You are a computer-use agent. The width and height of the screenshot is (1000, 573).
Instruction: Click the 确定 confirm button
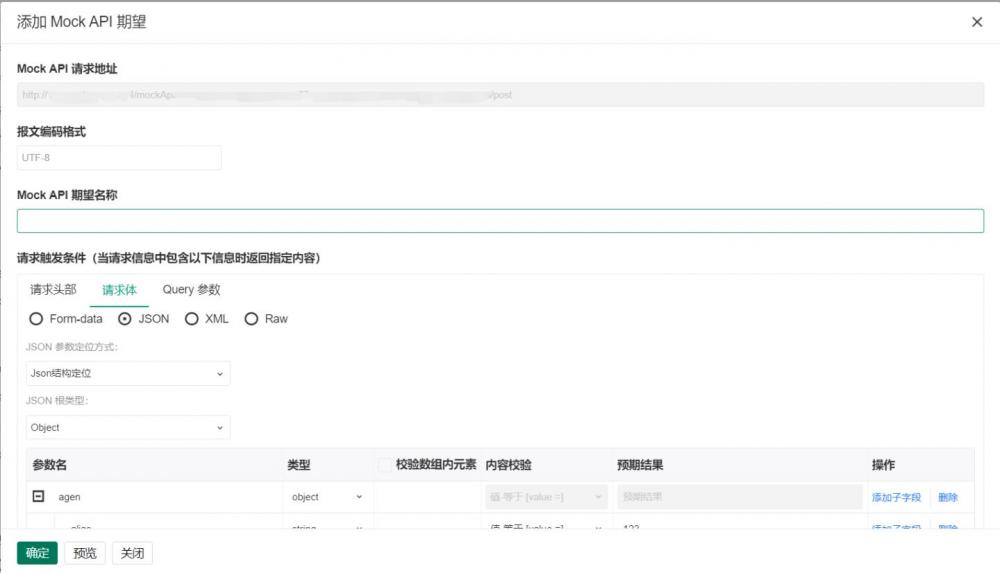point(37,553)
